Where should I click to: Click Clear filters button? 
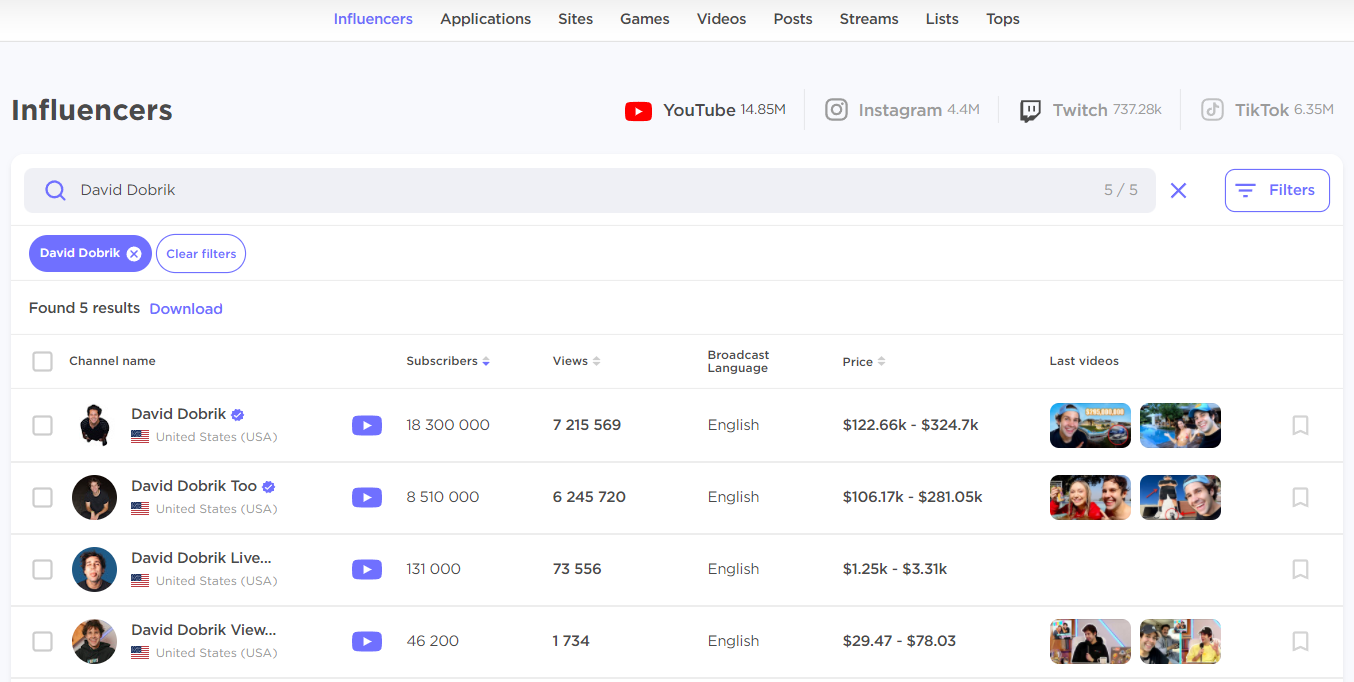tap(201, 254)
